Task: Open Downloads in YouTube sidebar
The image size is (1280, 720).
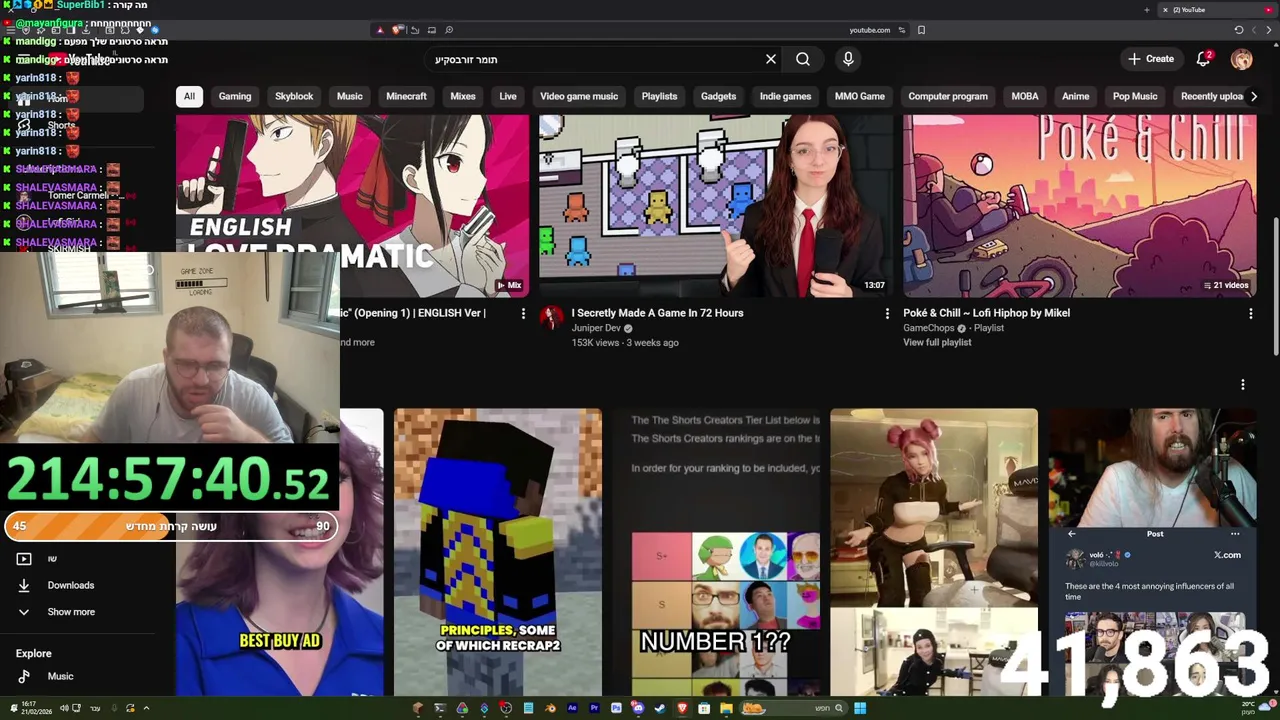Action: tap(70, 585)
